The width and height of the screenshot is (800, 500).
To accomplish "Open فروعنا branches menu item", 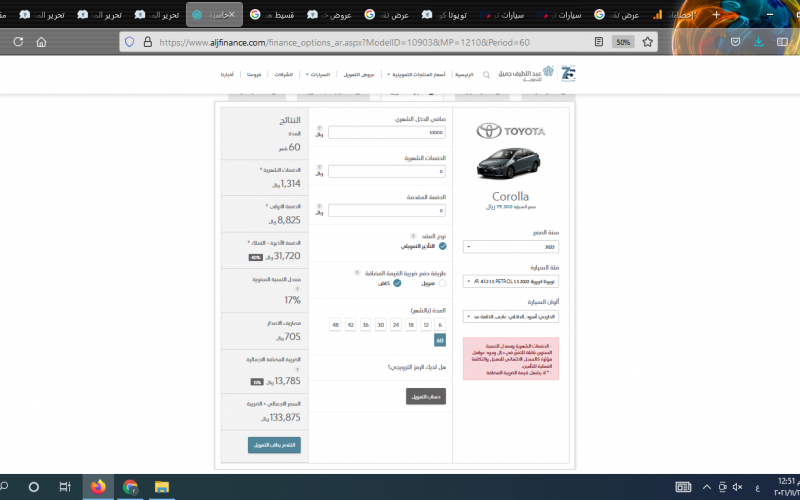I will 254,74.
